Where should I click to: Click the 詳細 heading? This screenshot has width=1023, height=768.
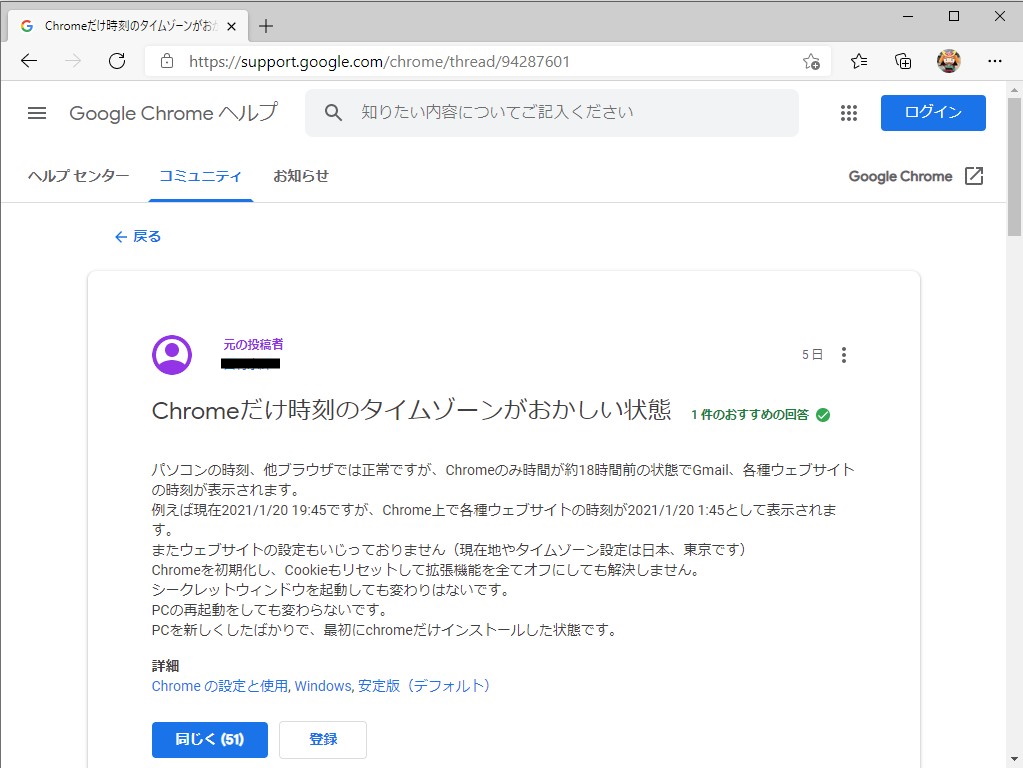165,666
